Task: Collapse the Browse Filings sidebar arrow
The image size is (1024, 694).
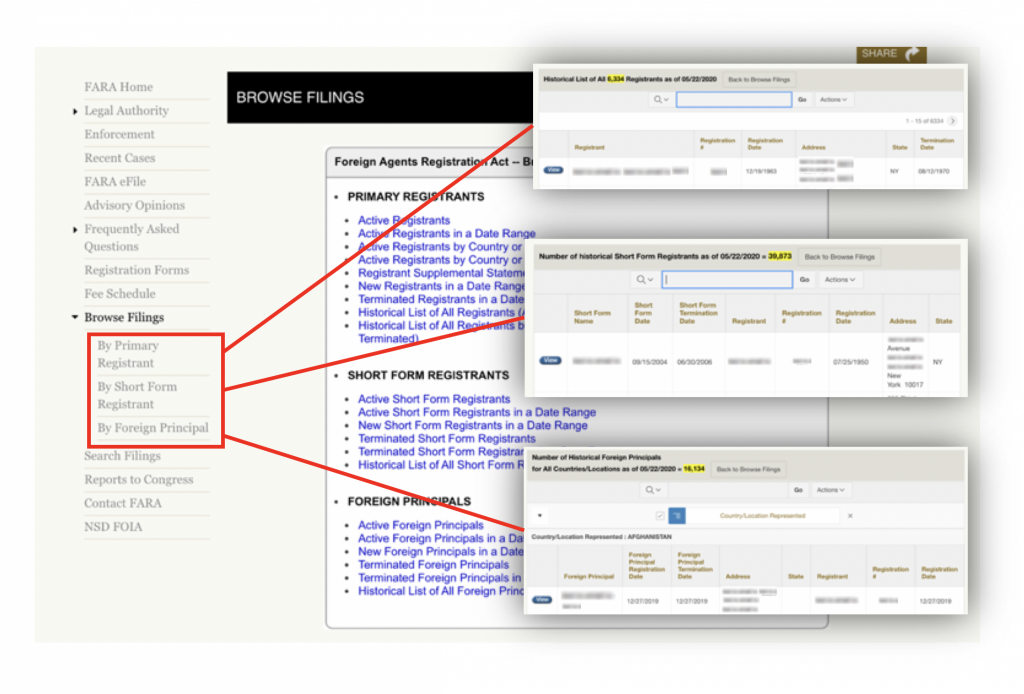Action: click(75, 317)
